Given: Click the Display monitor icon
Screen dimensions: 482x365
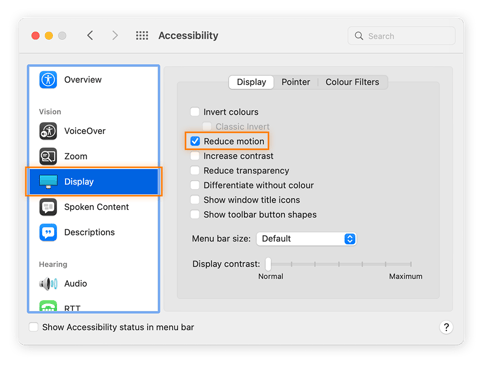Looking at the screenshot, I should (x=48, y=181).
